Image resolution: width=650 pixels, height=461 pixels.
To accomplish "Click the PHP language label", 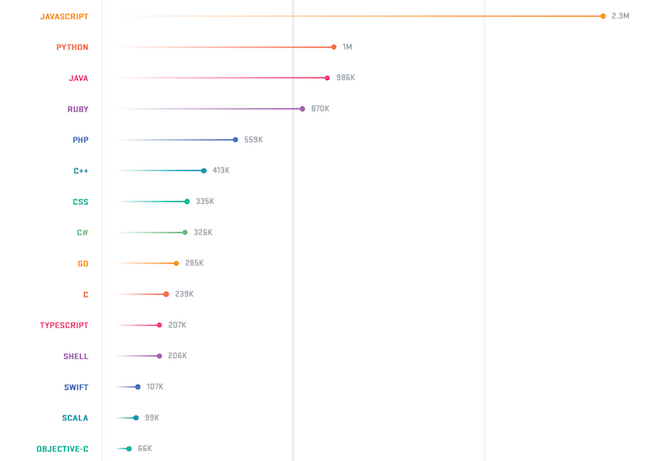I will (x=80, y=140).
